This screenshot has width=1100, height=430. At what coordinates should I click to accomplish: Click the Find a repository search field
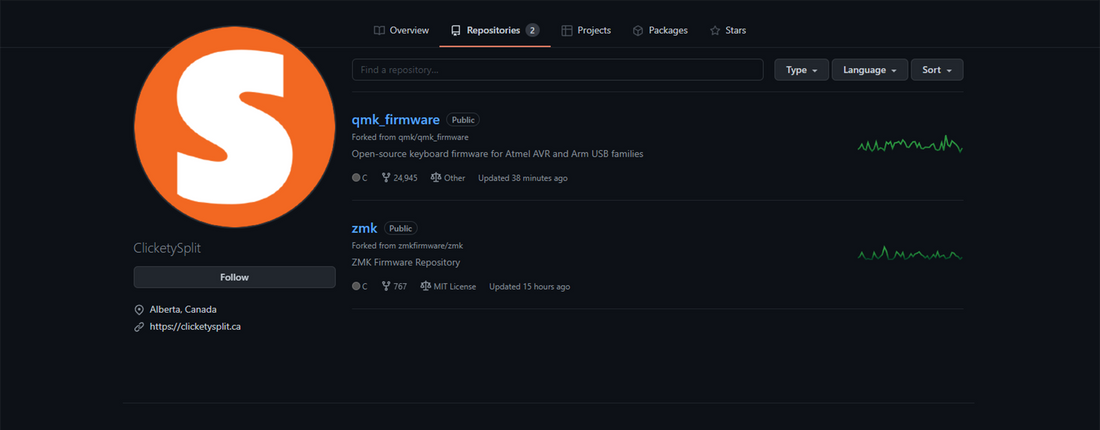point(557,70)
